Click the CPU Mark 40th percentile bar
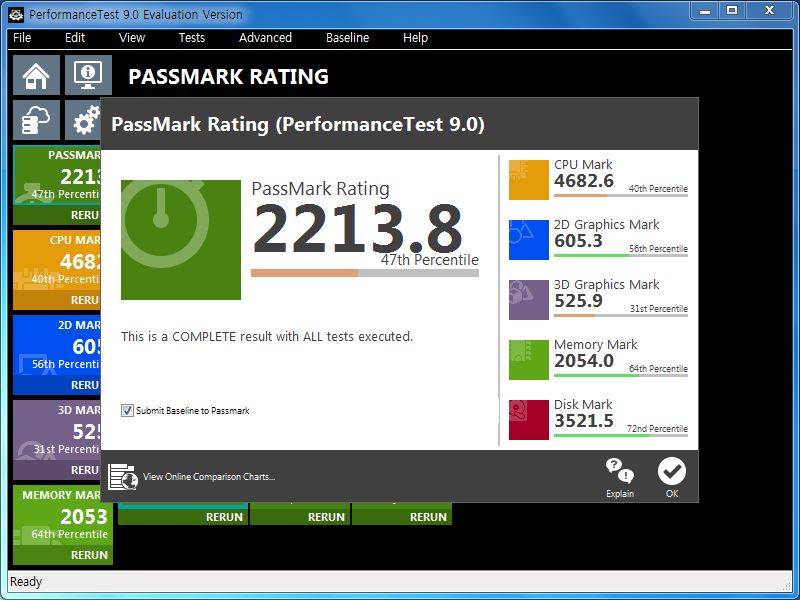Viewport: 800px width, 600px height. tap(621, 195)
